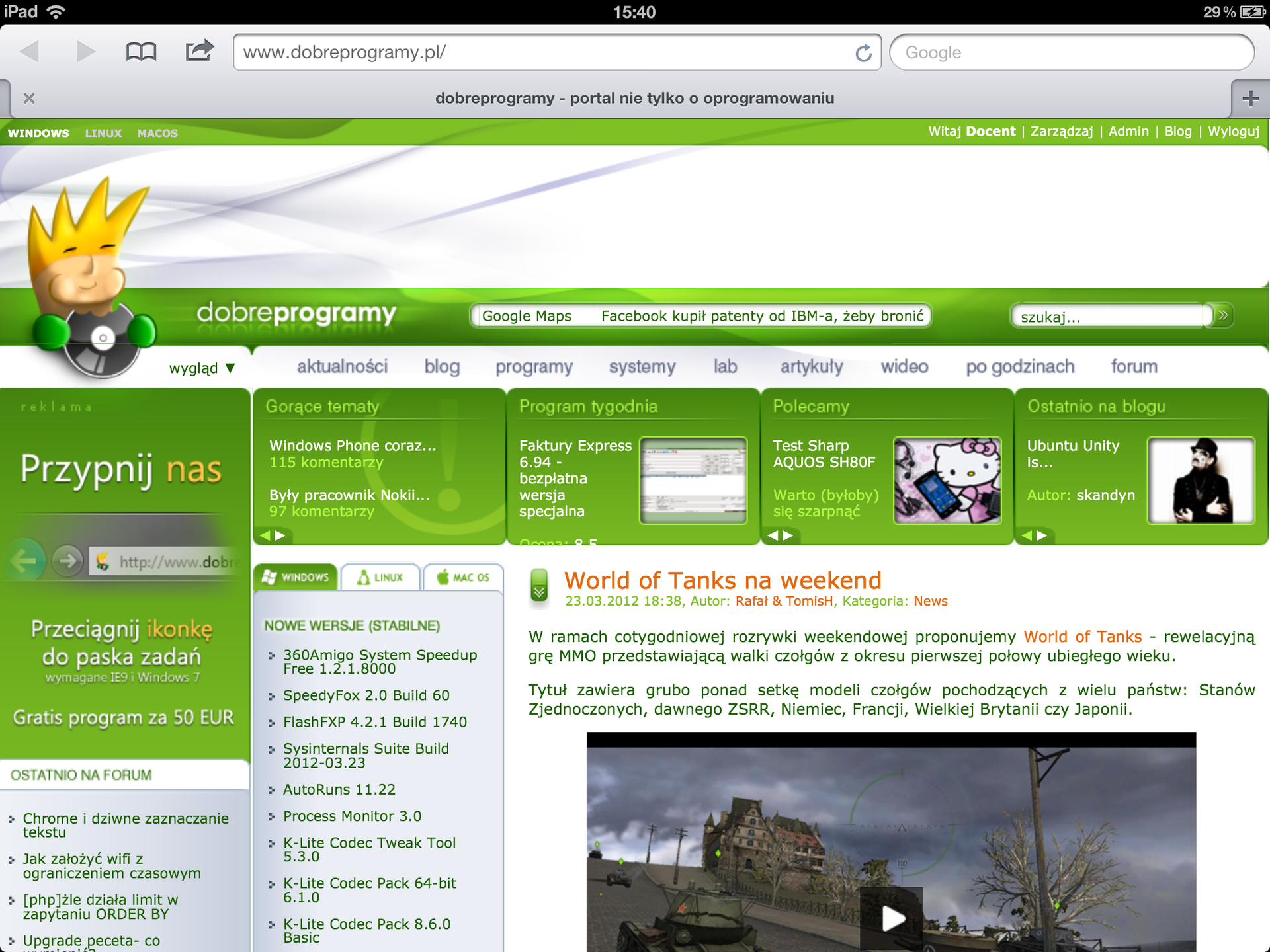This screenshot has height=952, width=1270.
Task: Open the Docent user profile link
Action: pos(991,132)
